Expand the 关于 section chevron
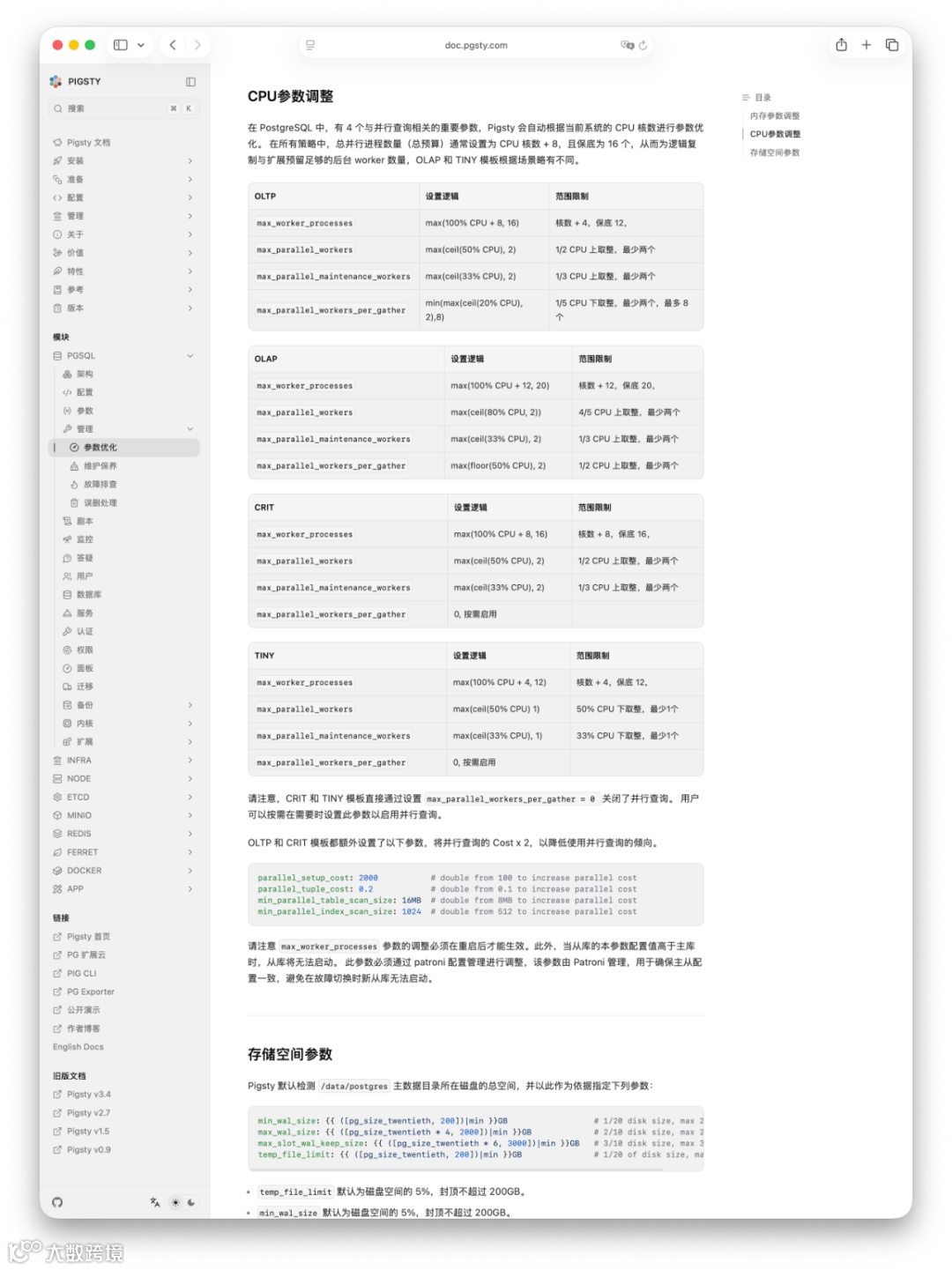Viewport: 952px width, 1270px height. [x=190, y=234]
